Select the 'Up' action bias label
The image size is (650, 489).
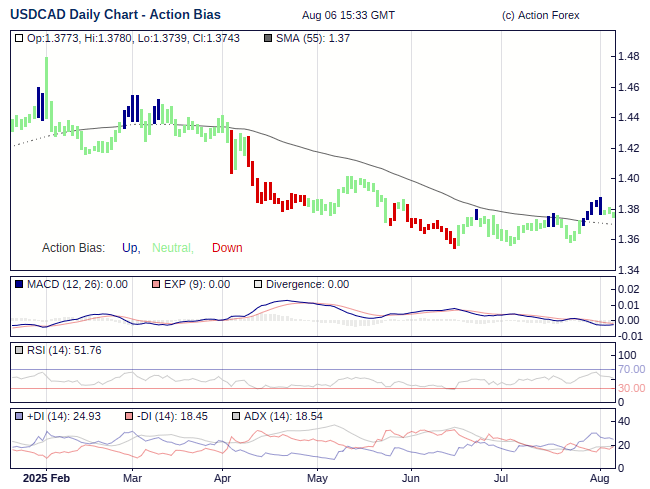[x=130, y=248]
